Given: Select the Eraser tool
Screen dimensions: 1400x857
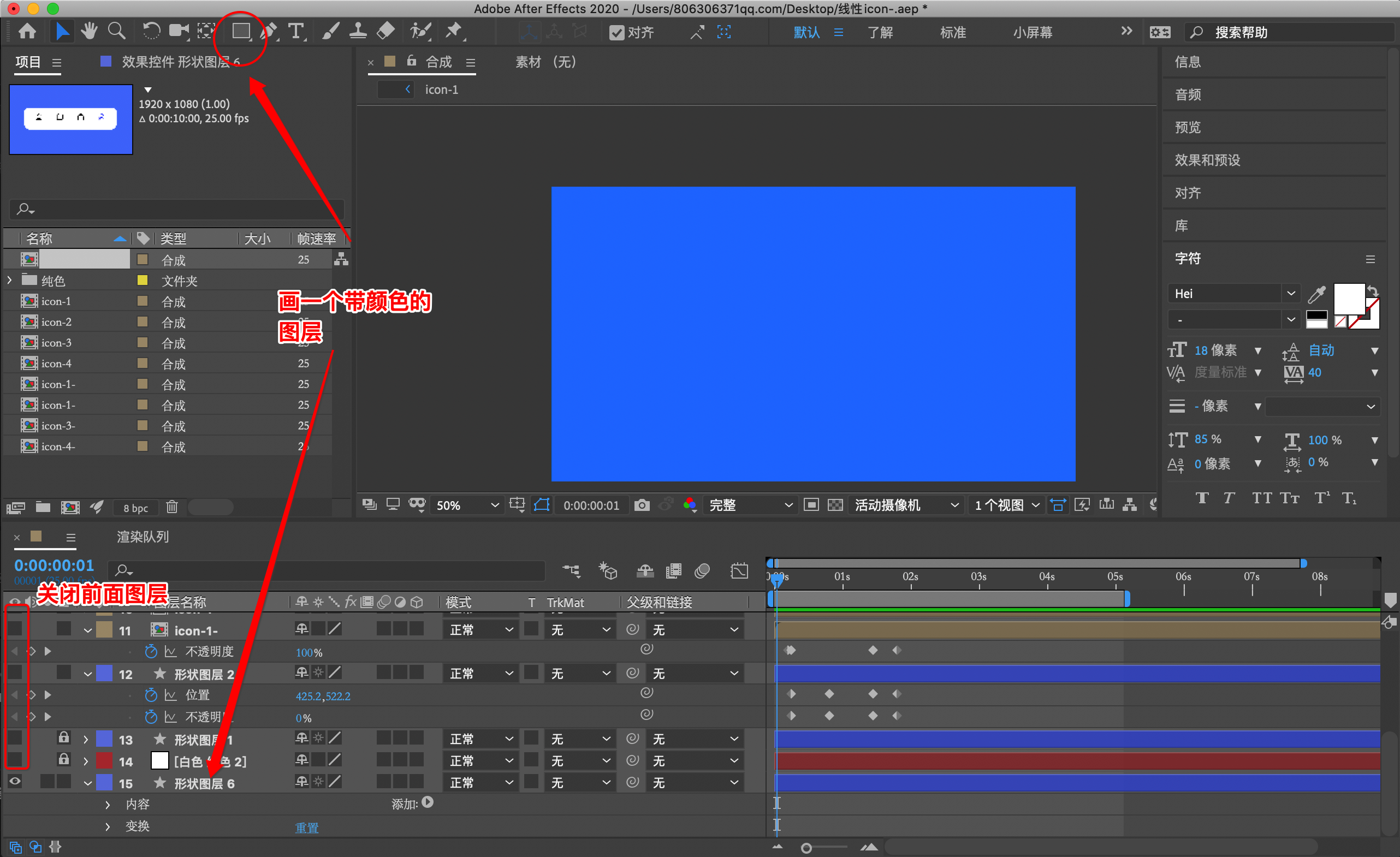Looking at the screenshot, I should tap(386, 31).
